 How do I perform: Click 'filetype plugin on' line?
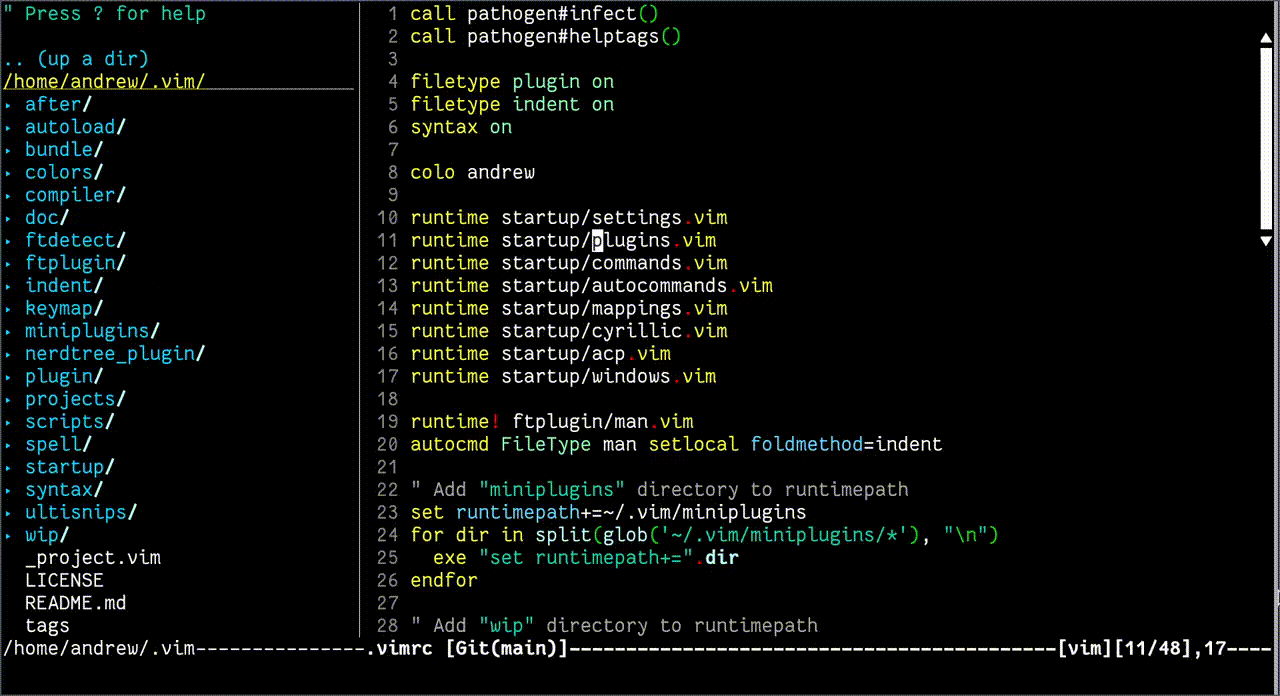tap(512, 82)
